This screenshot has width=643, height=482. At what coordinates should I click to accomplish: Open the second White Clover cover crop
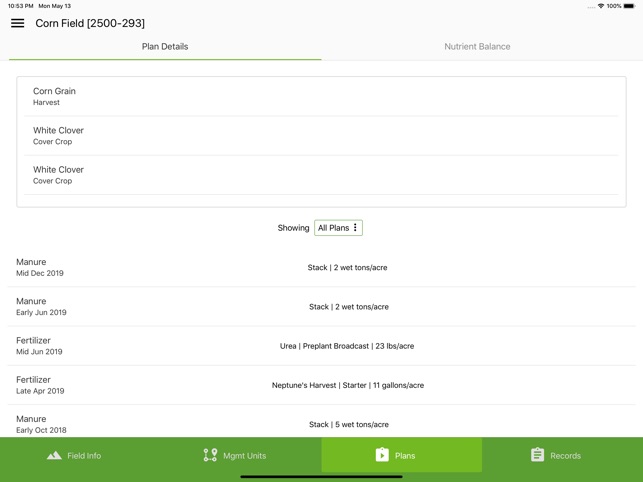pos(321,175)
